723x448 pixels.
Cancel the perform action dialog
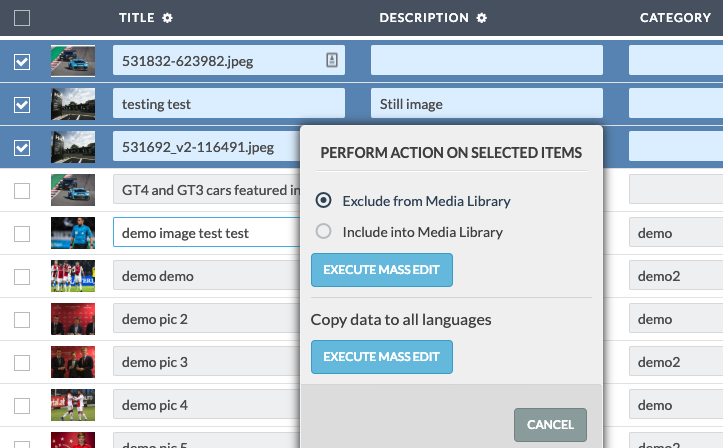pos(551,425)
